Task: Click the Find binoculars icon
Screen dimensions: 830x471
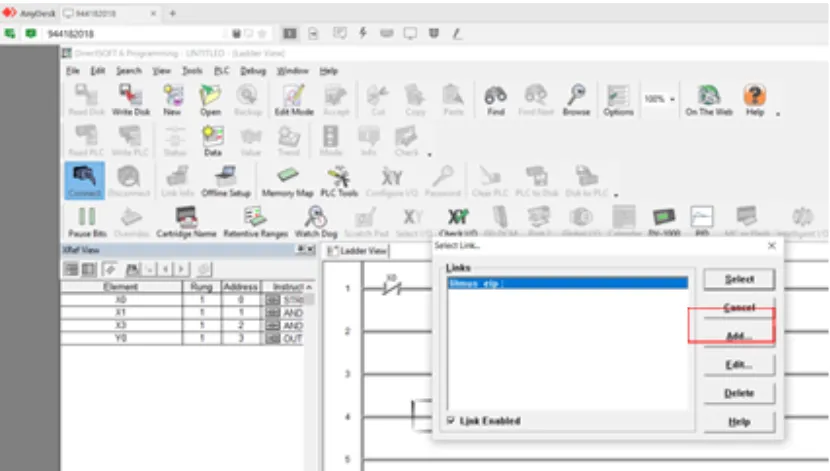Action: click(495, 99)
